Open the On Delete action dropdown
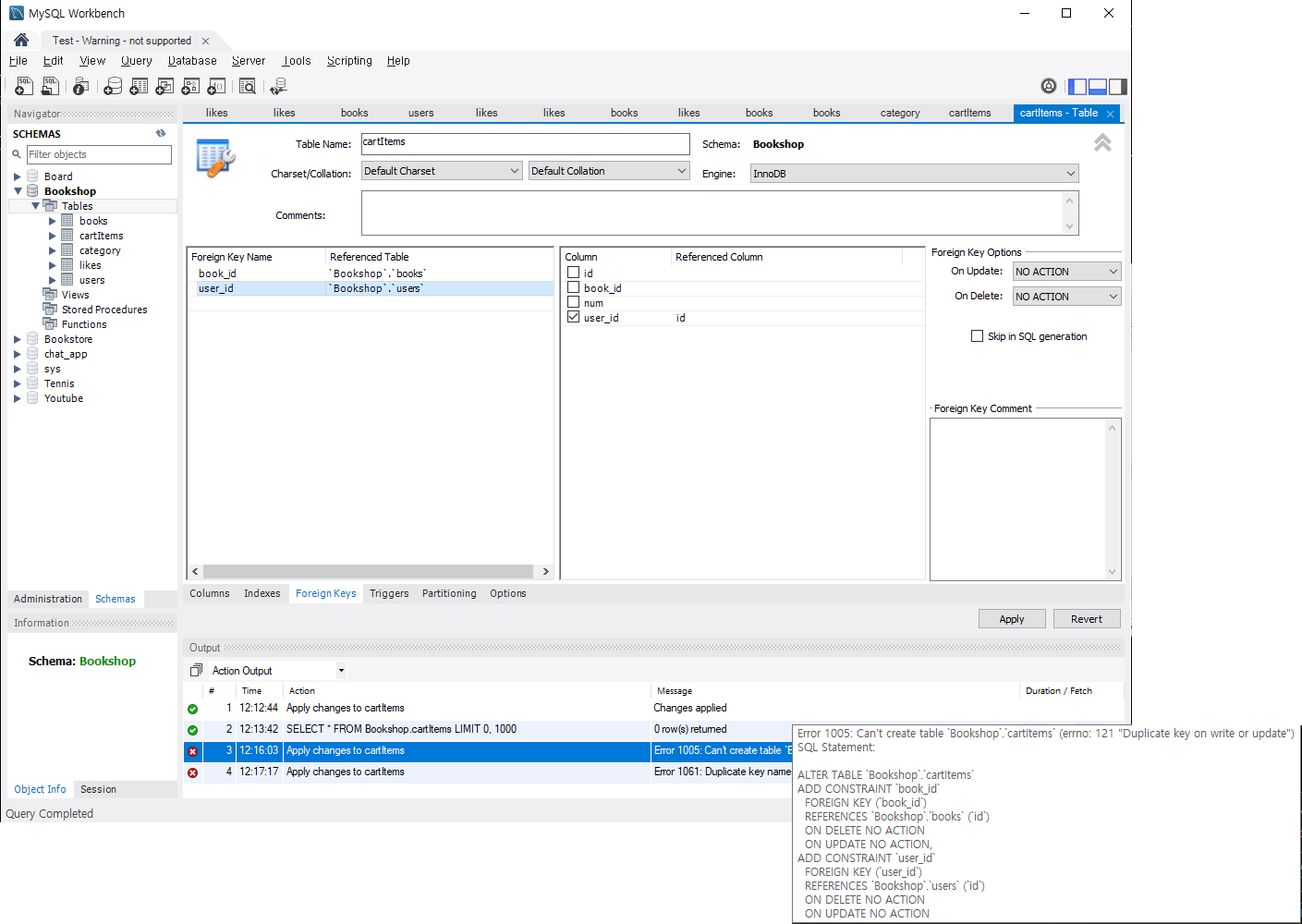Image resolution: width=1302 pixels, height=924 pixels. click(x=1067, y=297)
